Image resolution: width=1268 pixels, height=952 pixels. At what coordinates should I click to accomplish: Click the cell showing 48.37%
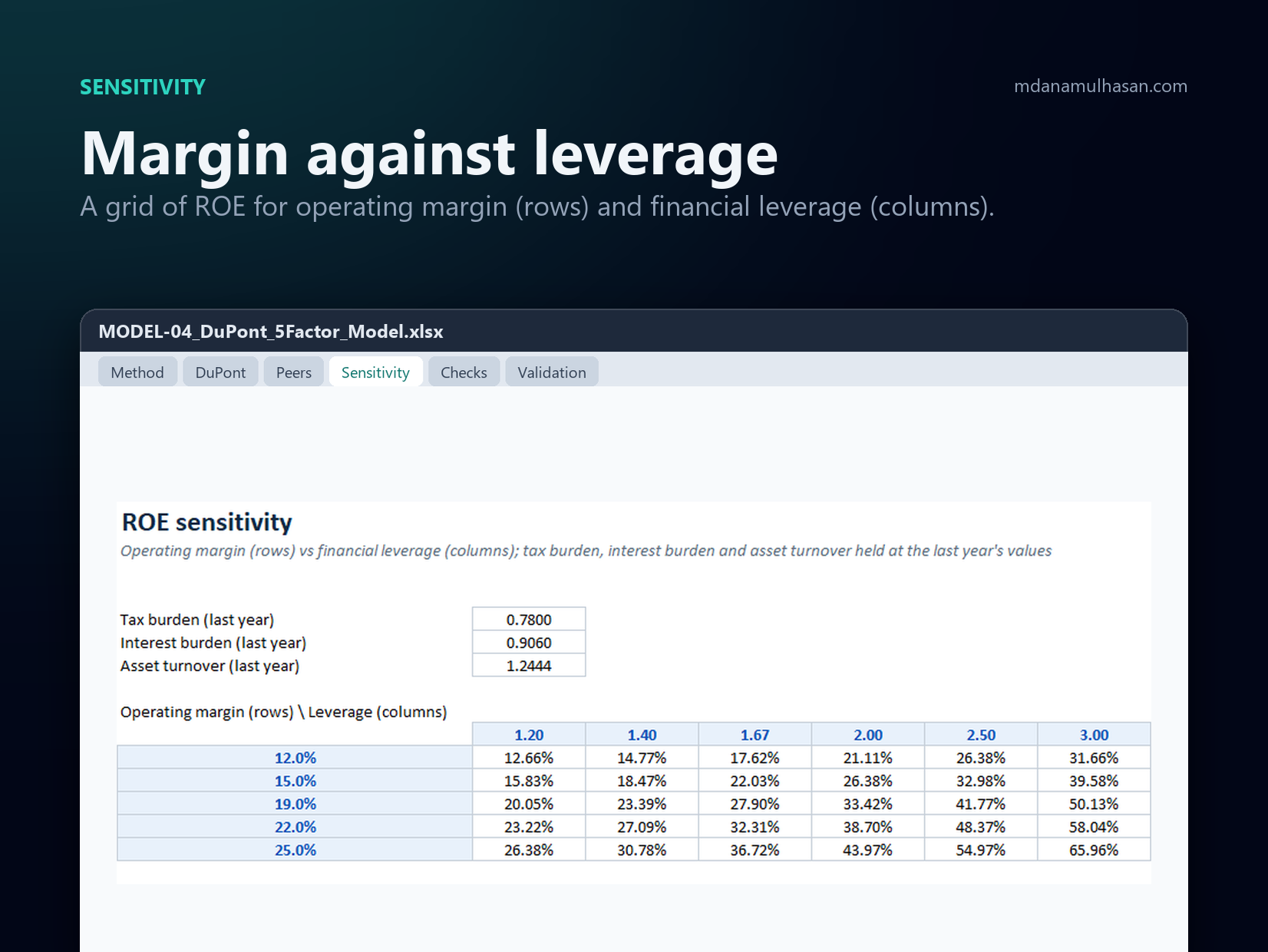tap(981, 827)
